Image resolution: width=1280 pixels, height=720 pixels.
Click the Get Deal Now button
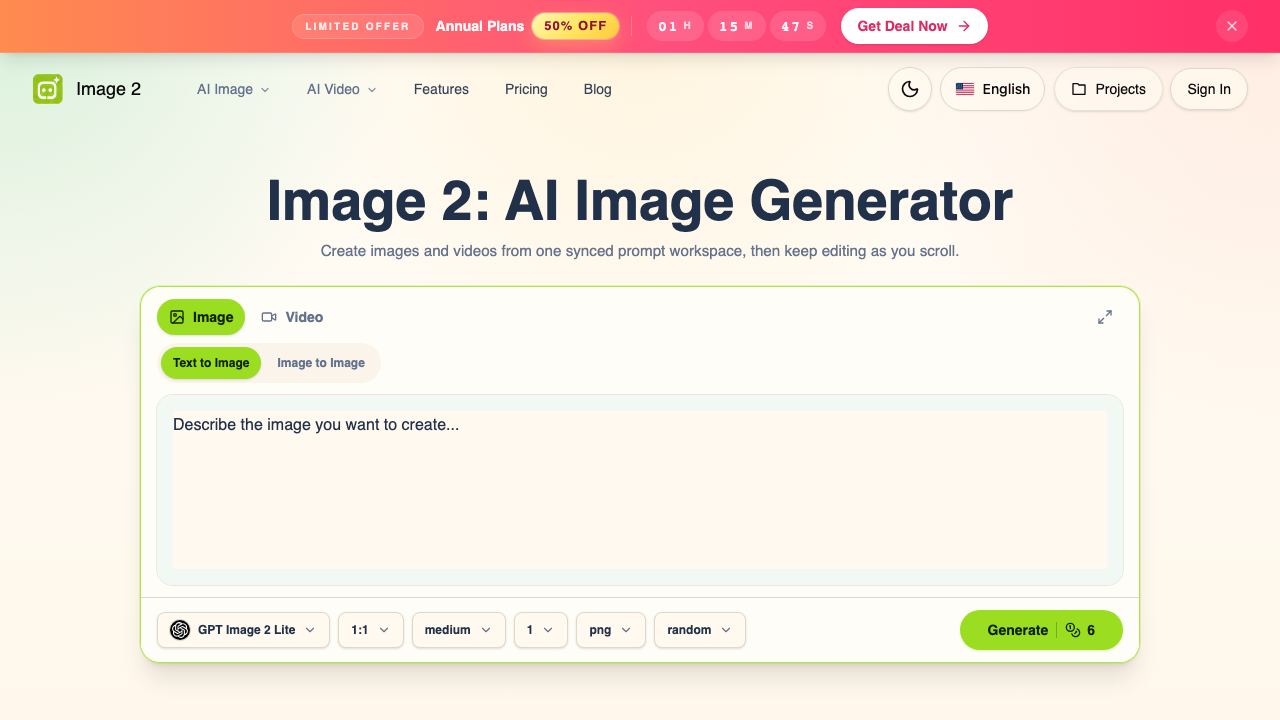(914, 26)
